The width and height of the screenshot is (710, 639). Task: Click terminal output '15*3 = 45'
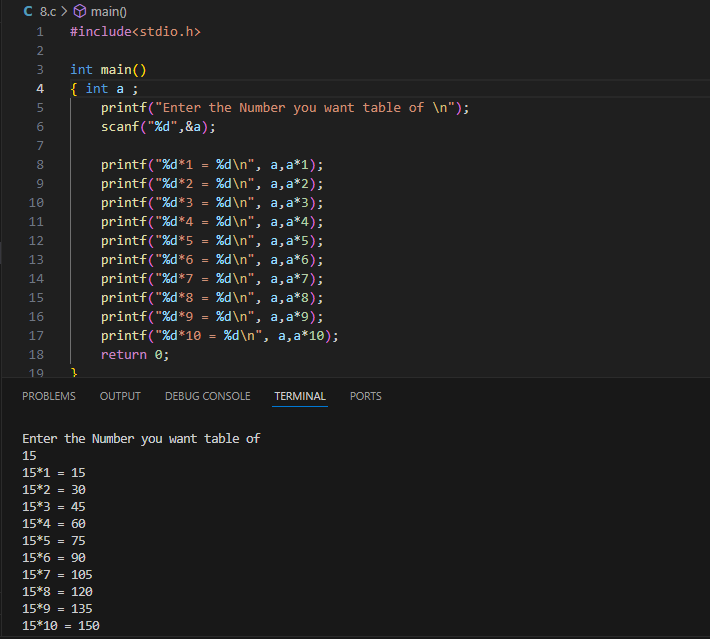click(x=54, y=507)
